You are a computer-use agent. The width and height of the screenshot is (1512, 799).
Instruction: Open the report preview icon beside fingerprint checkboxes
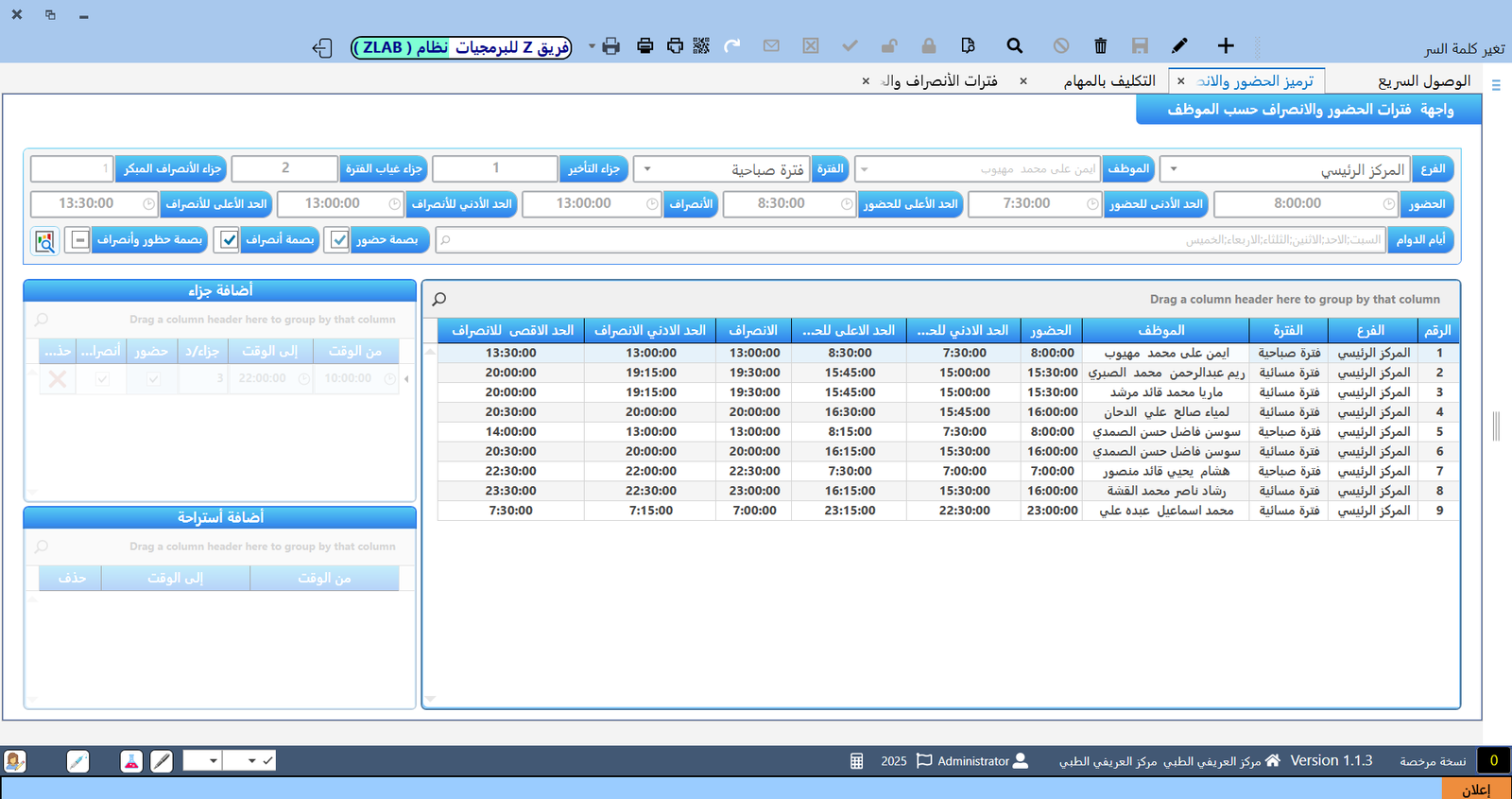[x=44, y=241]
